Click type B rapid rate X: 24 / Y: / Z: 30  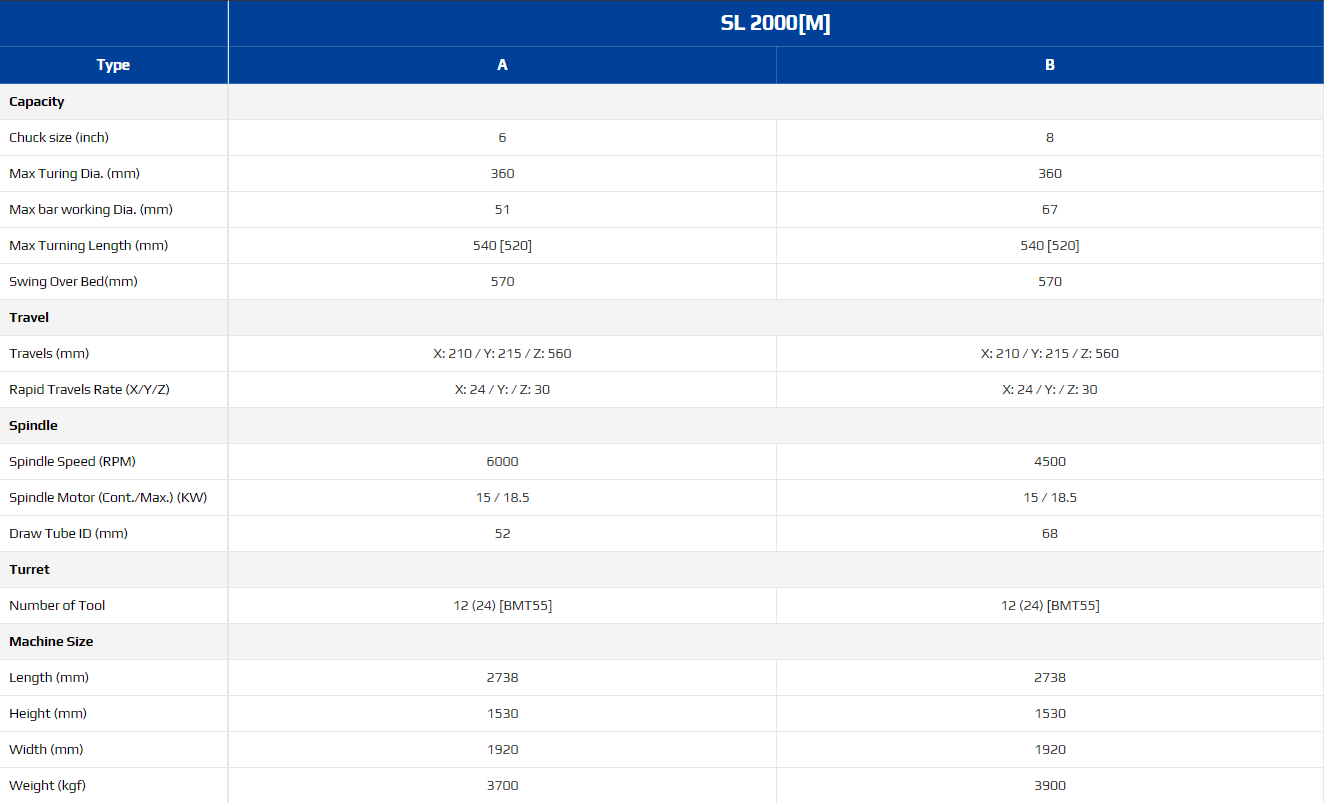click(x=1050, y=390)
